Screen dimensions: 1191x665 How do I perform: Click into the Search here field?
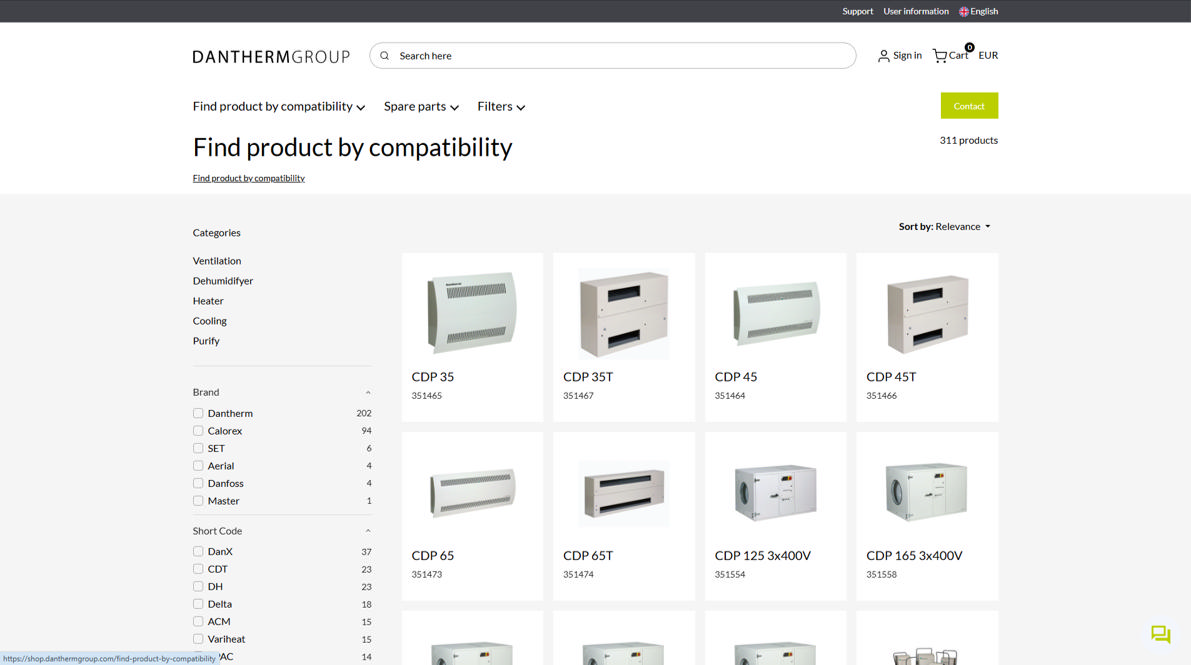(620, 56)
